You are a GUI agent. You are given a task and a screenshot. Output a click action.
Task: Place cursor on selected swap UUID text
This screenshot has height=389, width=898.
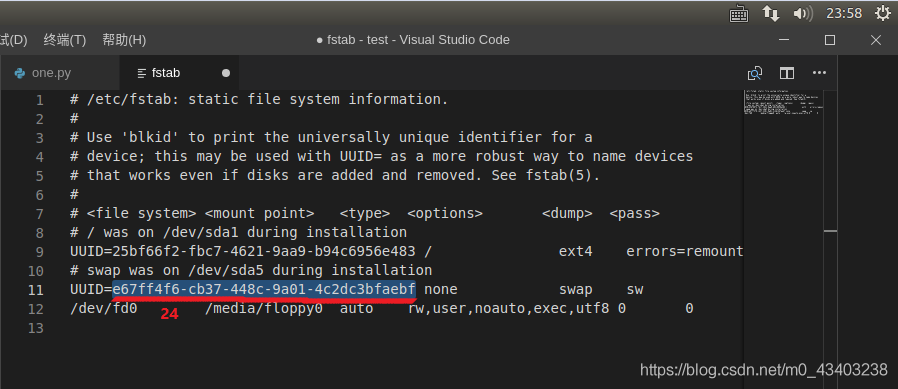pyautogui.click(x=264, y=290)
